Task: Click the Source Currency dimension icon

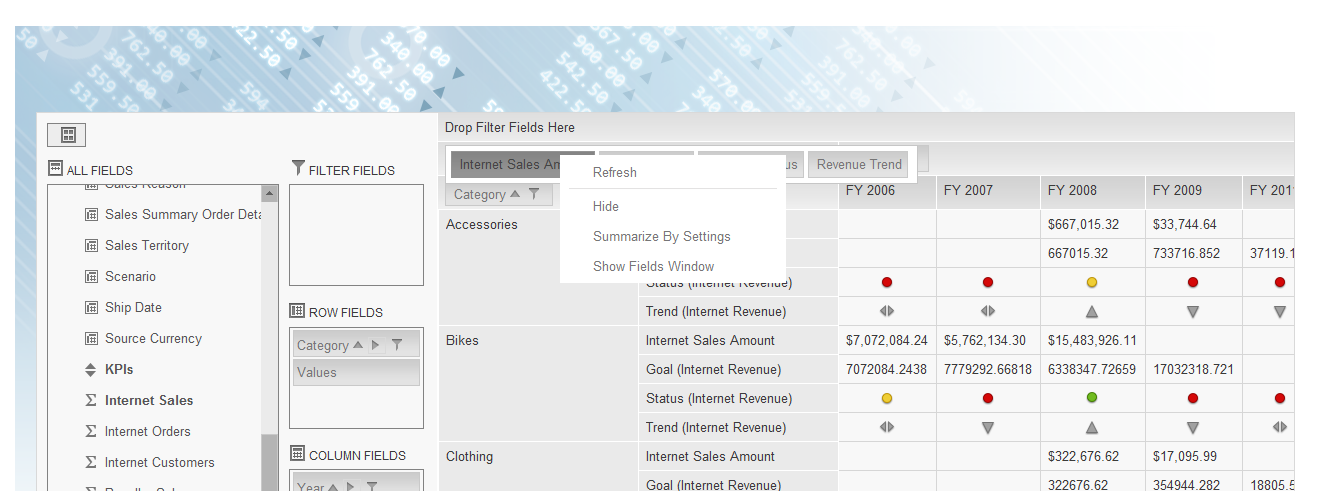Action: pos(91,338)
